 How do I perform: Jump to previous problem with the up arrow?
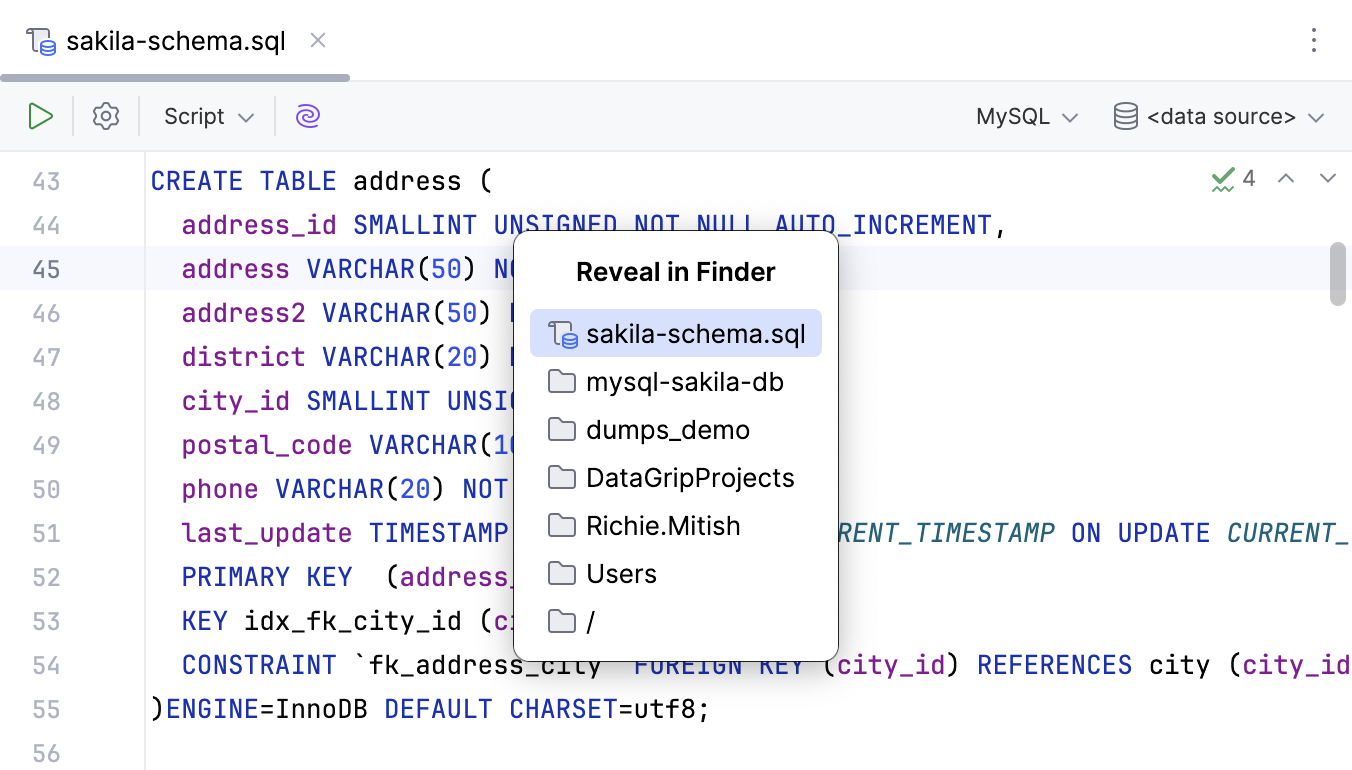coord(1286,178)
